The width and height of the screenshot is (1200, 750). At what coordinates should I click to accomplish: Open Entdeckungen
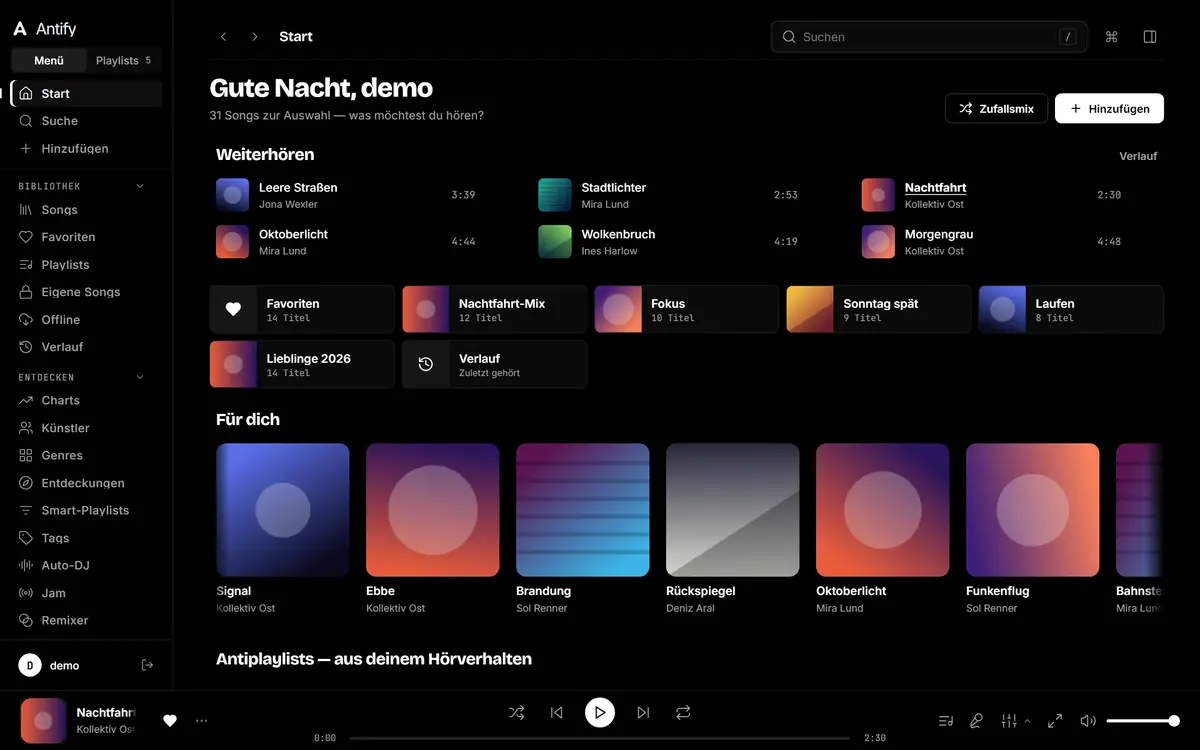tap(86, 483)
